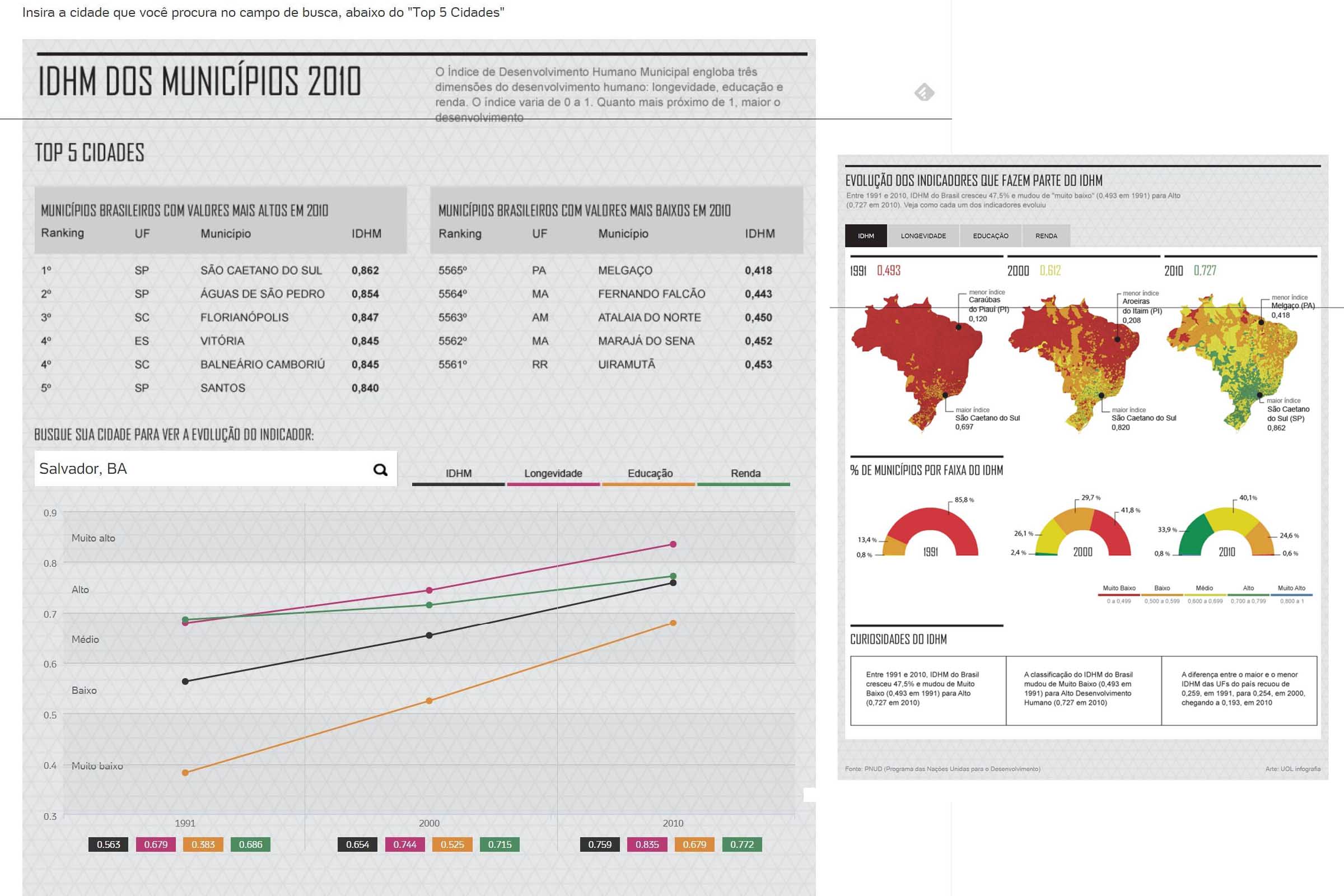Screen dimensions: 1344x896
Task: Toggle the Longevidade series in chart legend
Action: pyautogui.click(x=553, y=474)
